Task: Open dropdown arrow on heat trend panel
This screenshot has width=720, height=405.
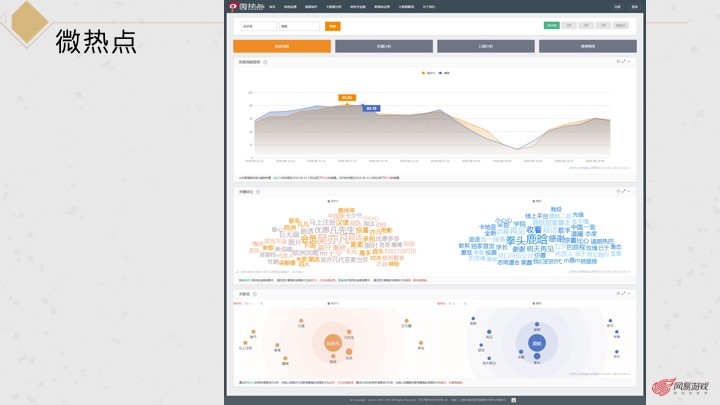Action: tap(630, 61)
